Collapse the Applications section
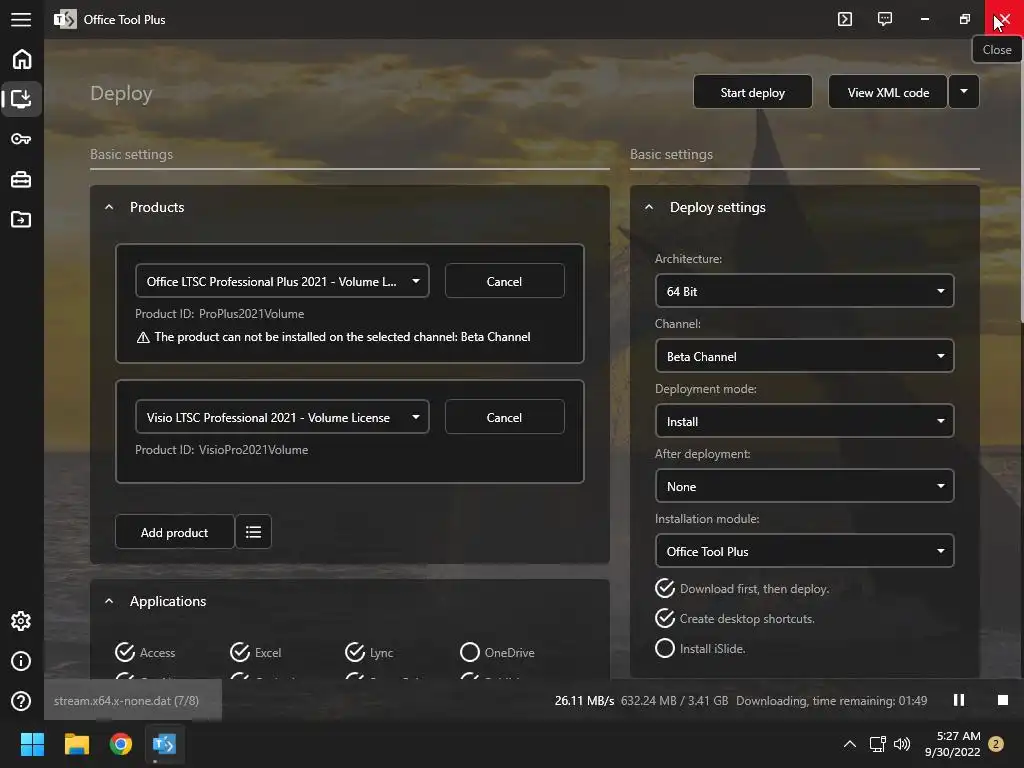Viewport: 1024px width, 768px height. pos(109,601)
